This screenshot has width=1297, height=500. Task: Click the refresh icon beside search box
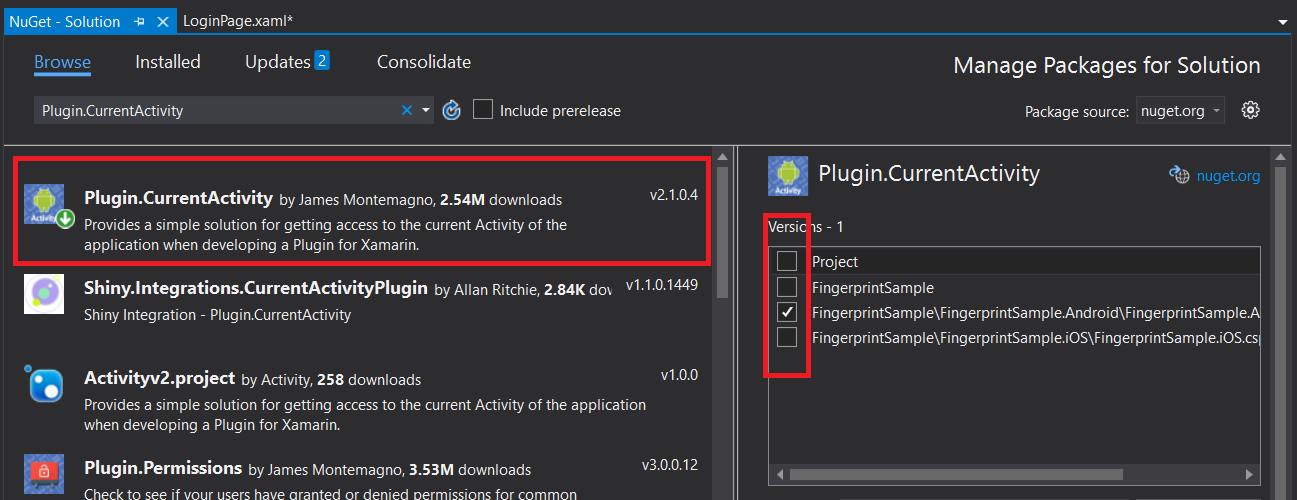pos(451,110)
